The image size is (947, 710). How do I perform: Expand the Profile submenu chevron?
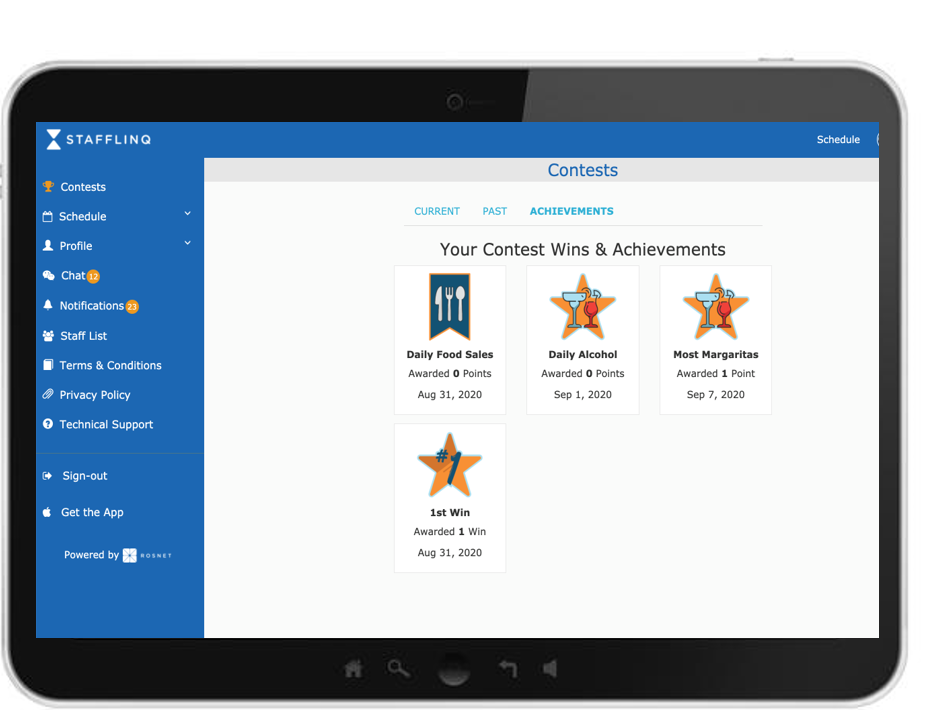click(187, 243)
